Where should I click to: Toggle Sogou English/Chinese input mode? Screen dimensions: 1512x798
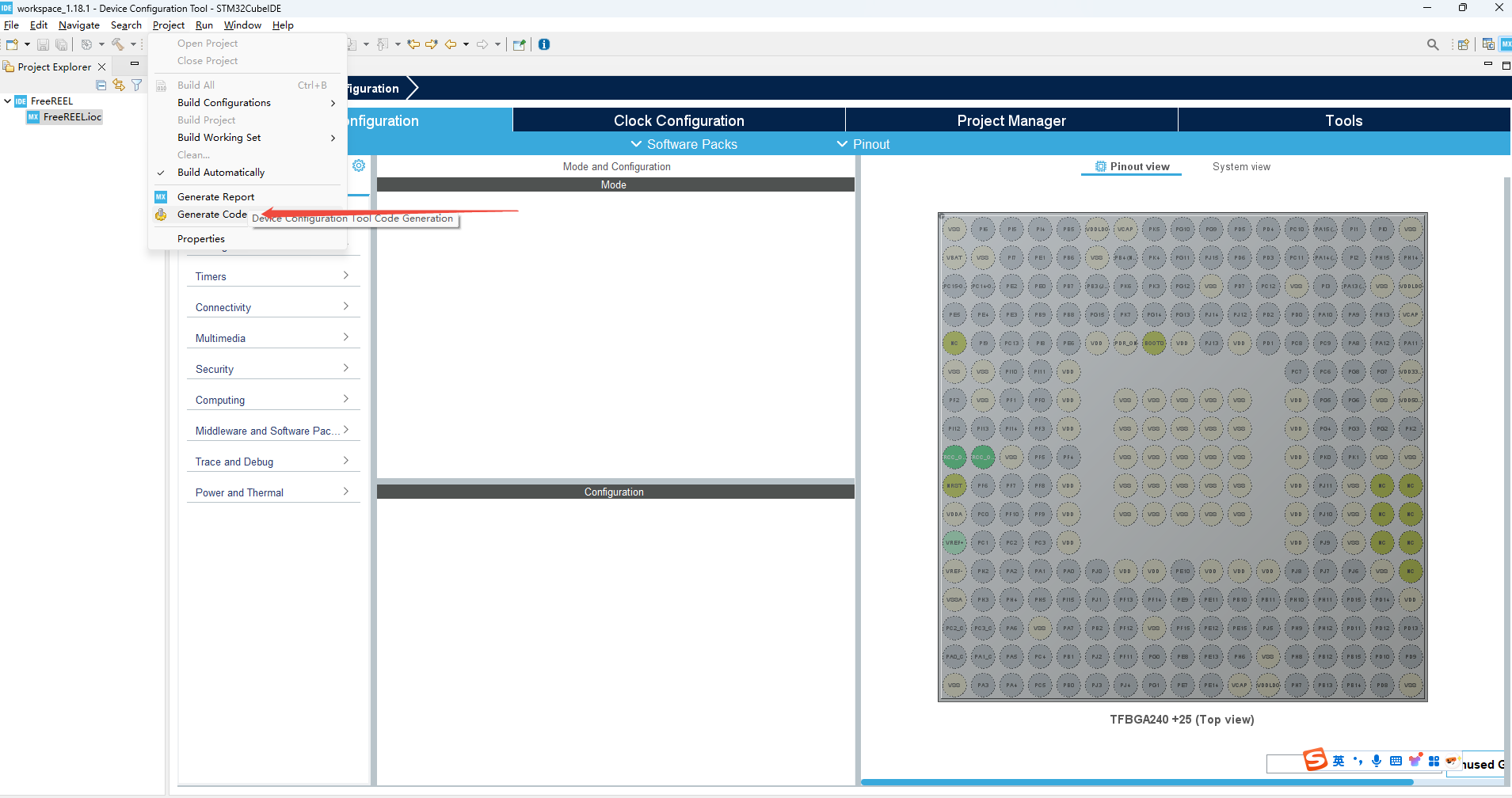pyautogui.click(x=1339, y=761)
